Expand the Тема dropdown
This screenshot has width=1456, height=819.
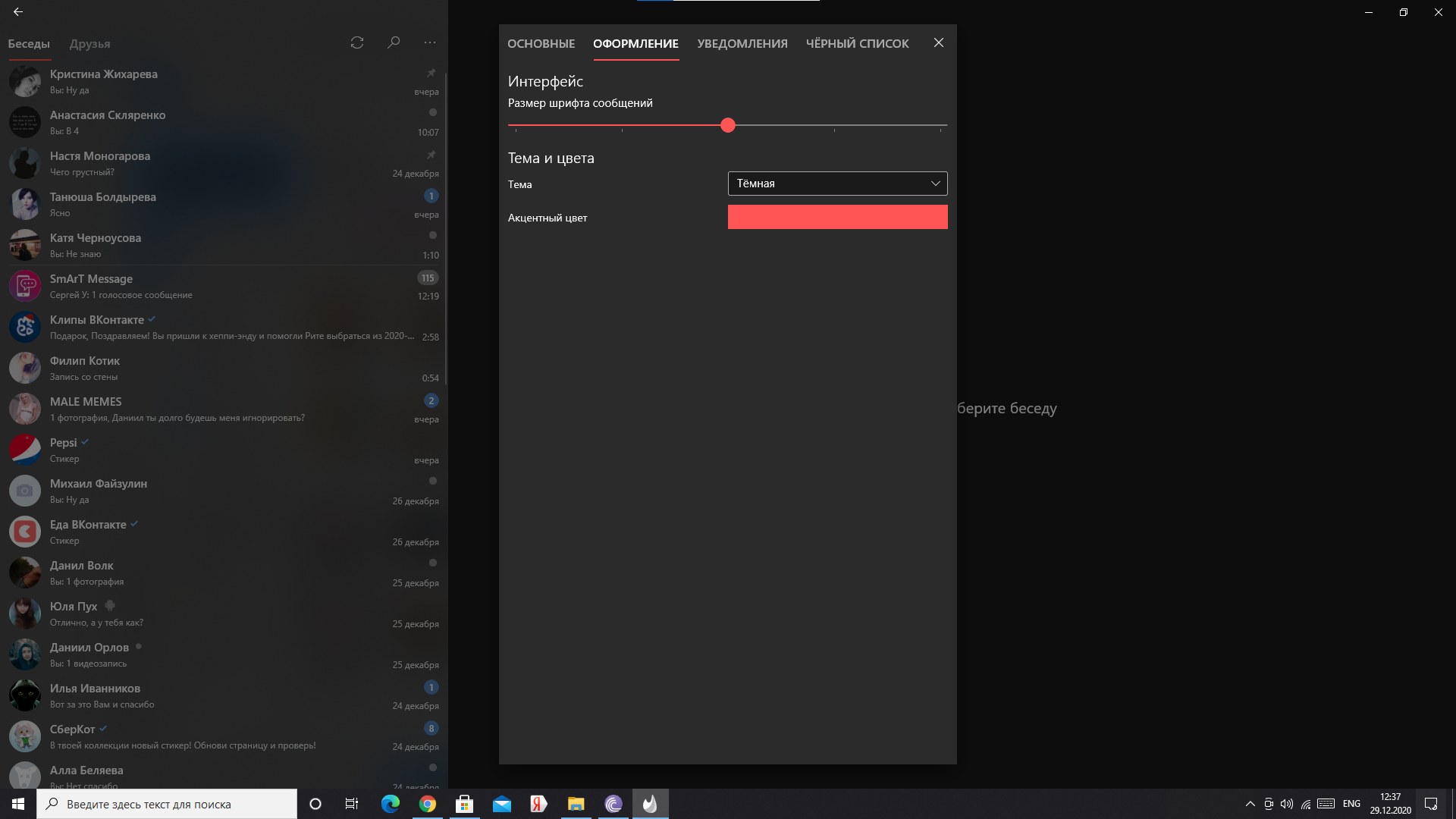click(837, 184)
